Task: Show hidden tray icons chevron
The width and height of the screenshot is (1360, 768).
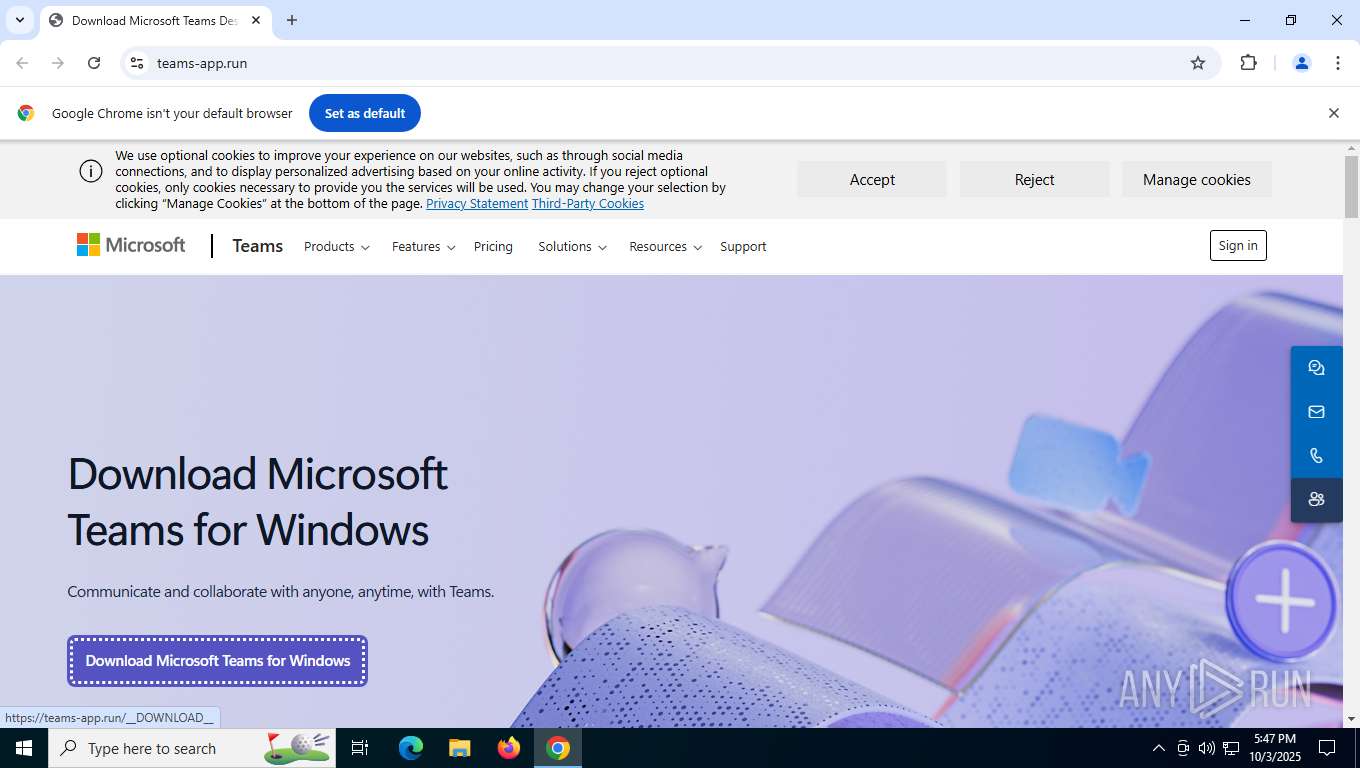Action: [x=1159, y=748]
